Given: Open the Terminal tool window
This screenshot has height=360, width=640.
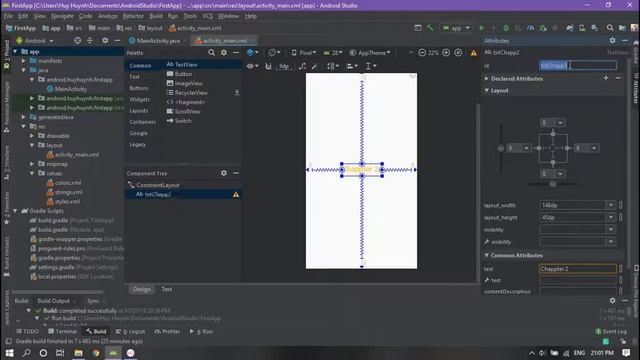Looking at the screenshot, I should coord(62,331).
